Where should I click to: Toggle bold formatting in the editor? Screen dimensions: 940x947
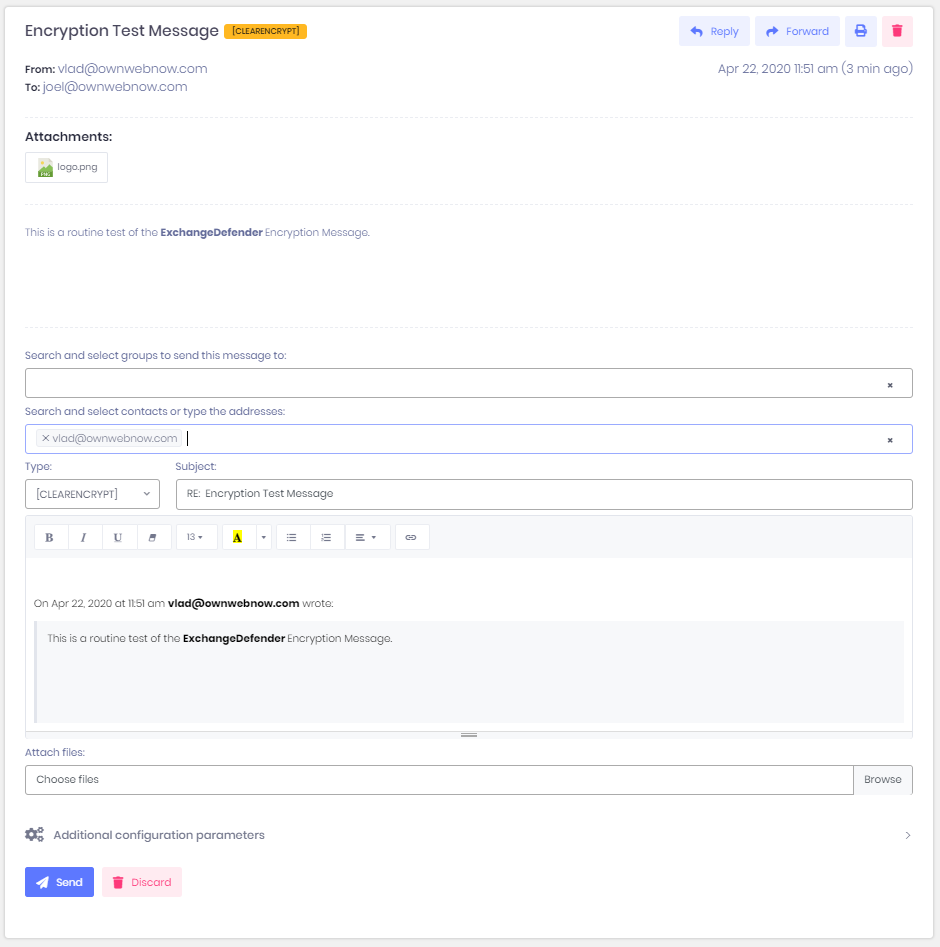[51, 537]
